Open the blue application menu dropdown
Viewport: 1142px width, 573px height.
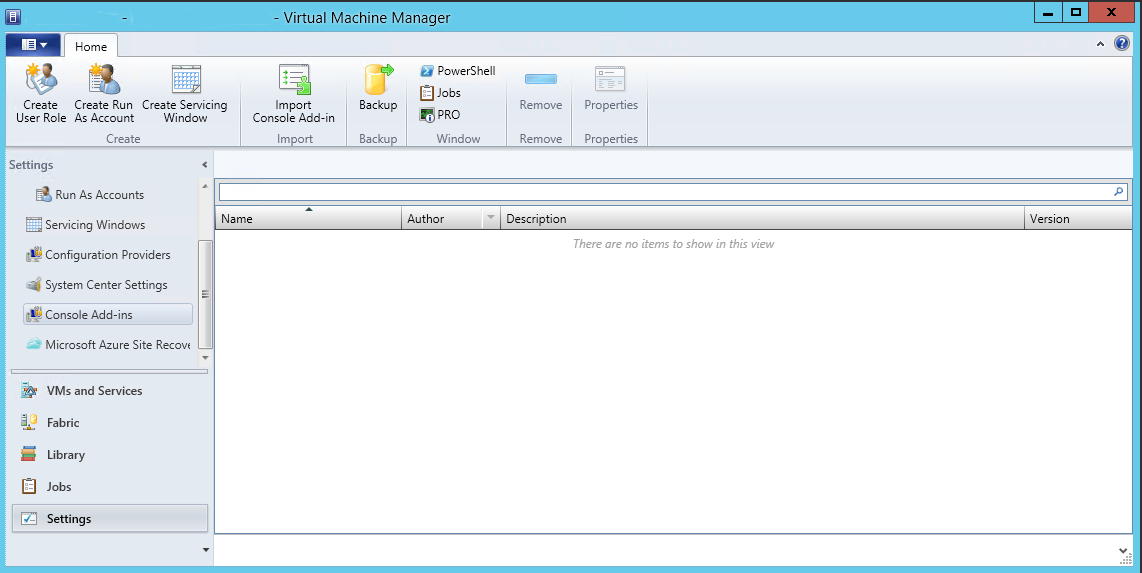(34, 45)
